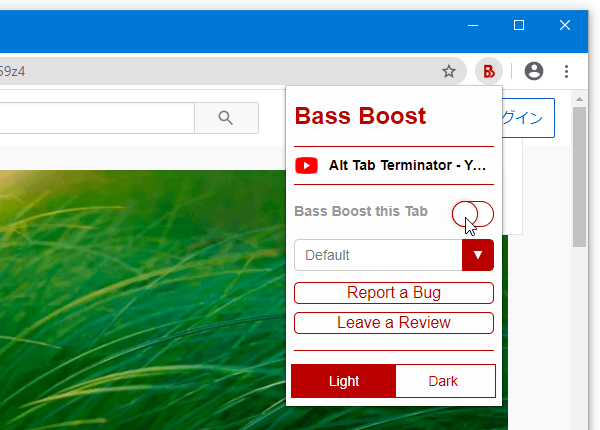Bookmark this page with the star icon
The image size is (600, 430).
pos(449,71)
